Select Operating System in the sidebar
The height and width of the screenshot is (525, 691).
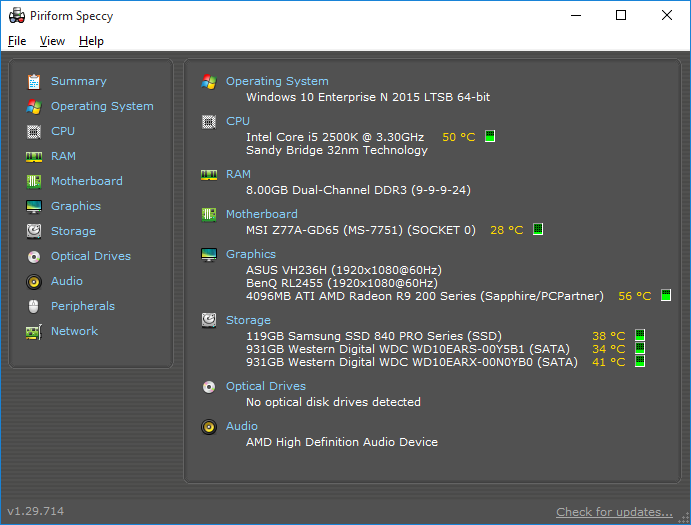pyautogui.click(x=102, y=106)
